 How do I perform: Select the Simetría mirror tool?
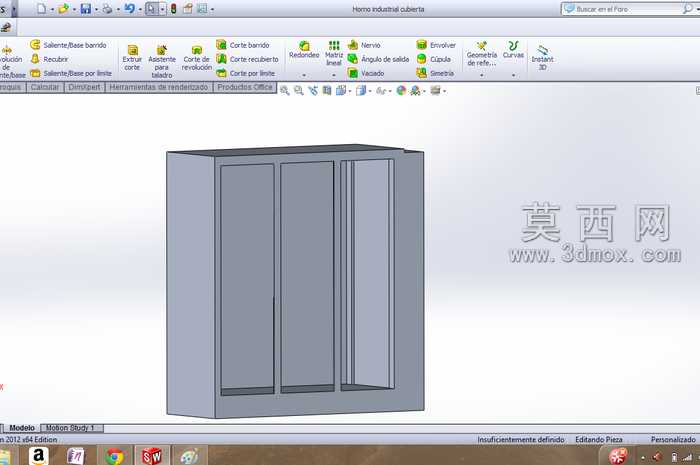click(435, 73)
